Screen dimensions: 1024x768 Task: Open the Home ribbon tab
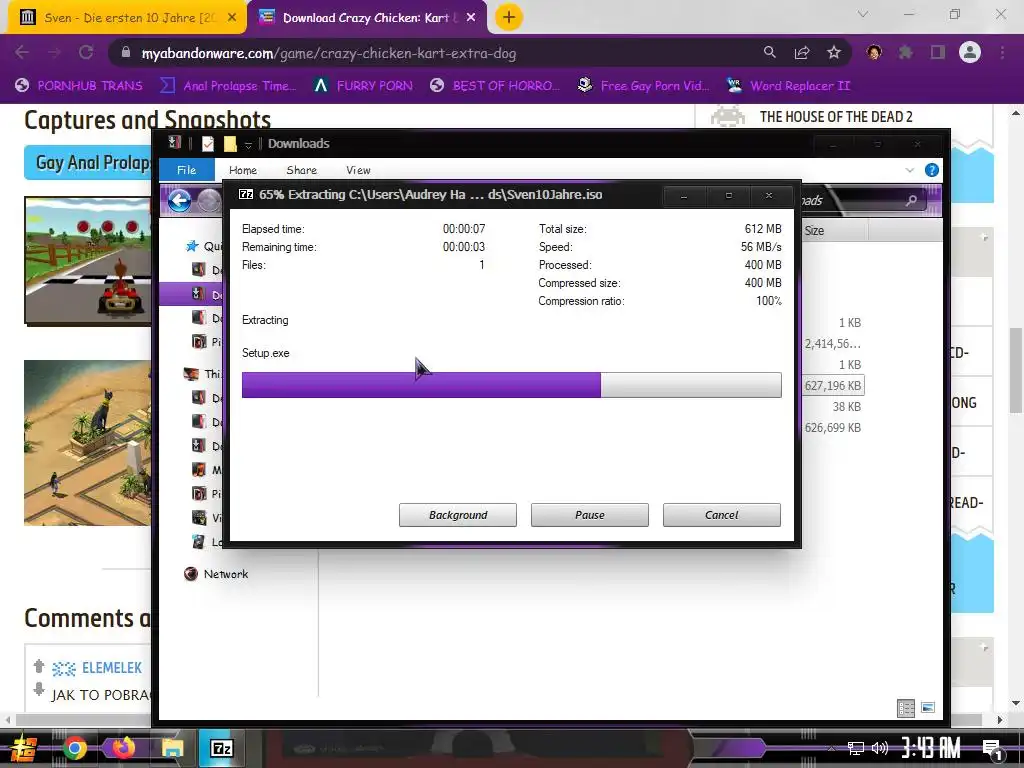243,170
